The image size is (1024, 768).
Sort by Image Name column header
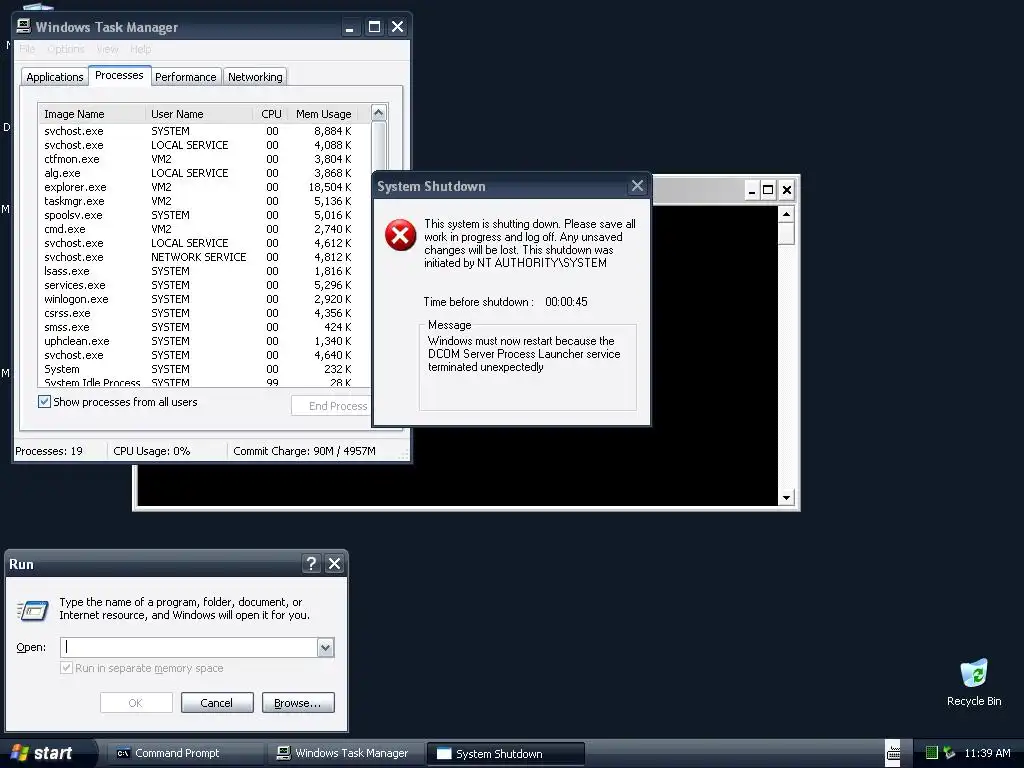click(92, 114)
